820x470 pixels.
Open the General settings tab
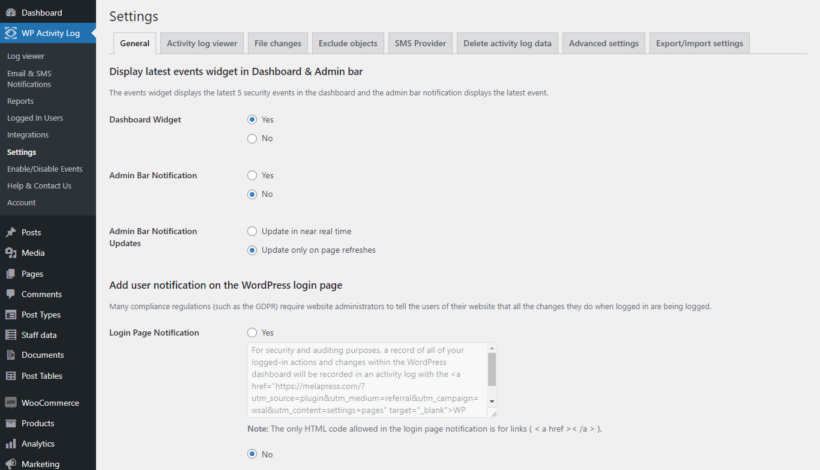[134, 43]
